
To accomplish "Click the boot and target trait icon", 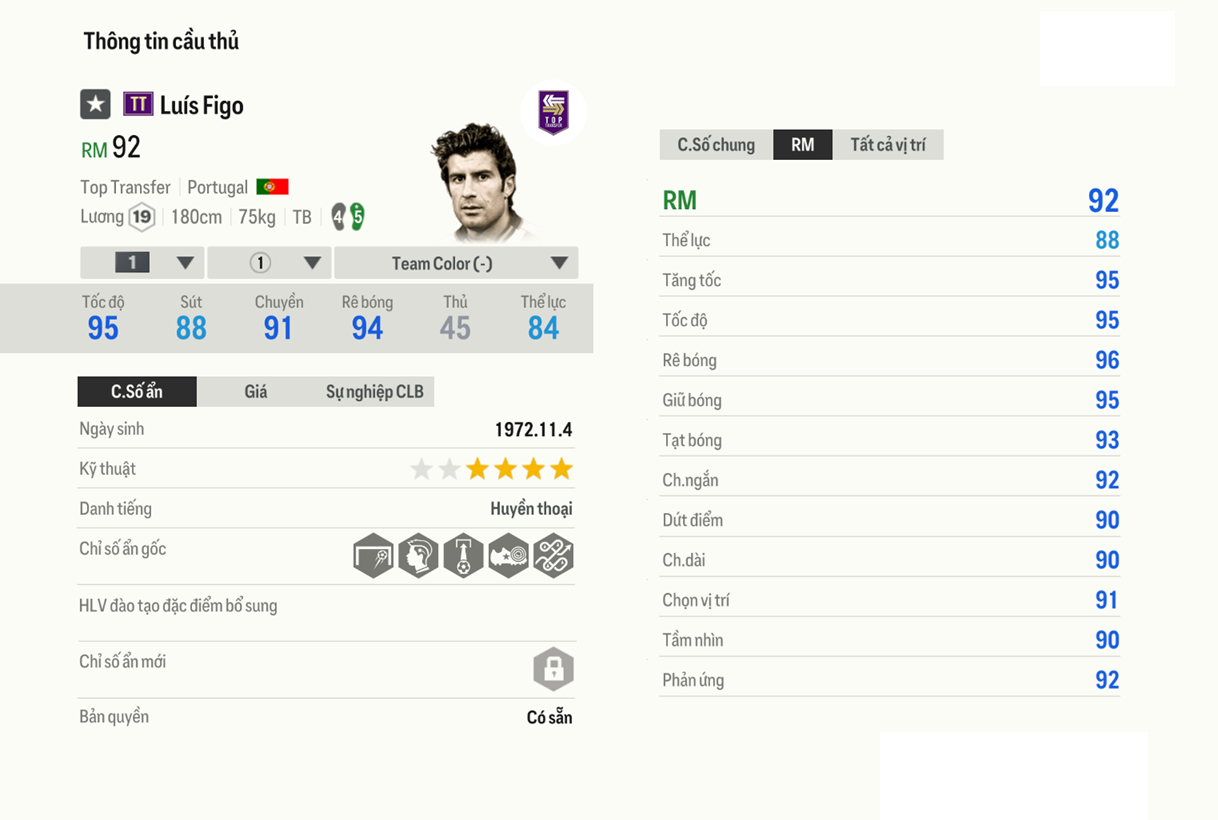I will click(508, 556).
